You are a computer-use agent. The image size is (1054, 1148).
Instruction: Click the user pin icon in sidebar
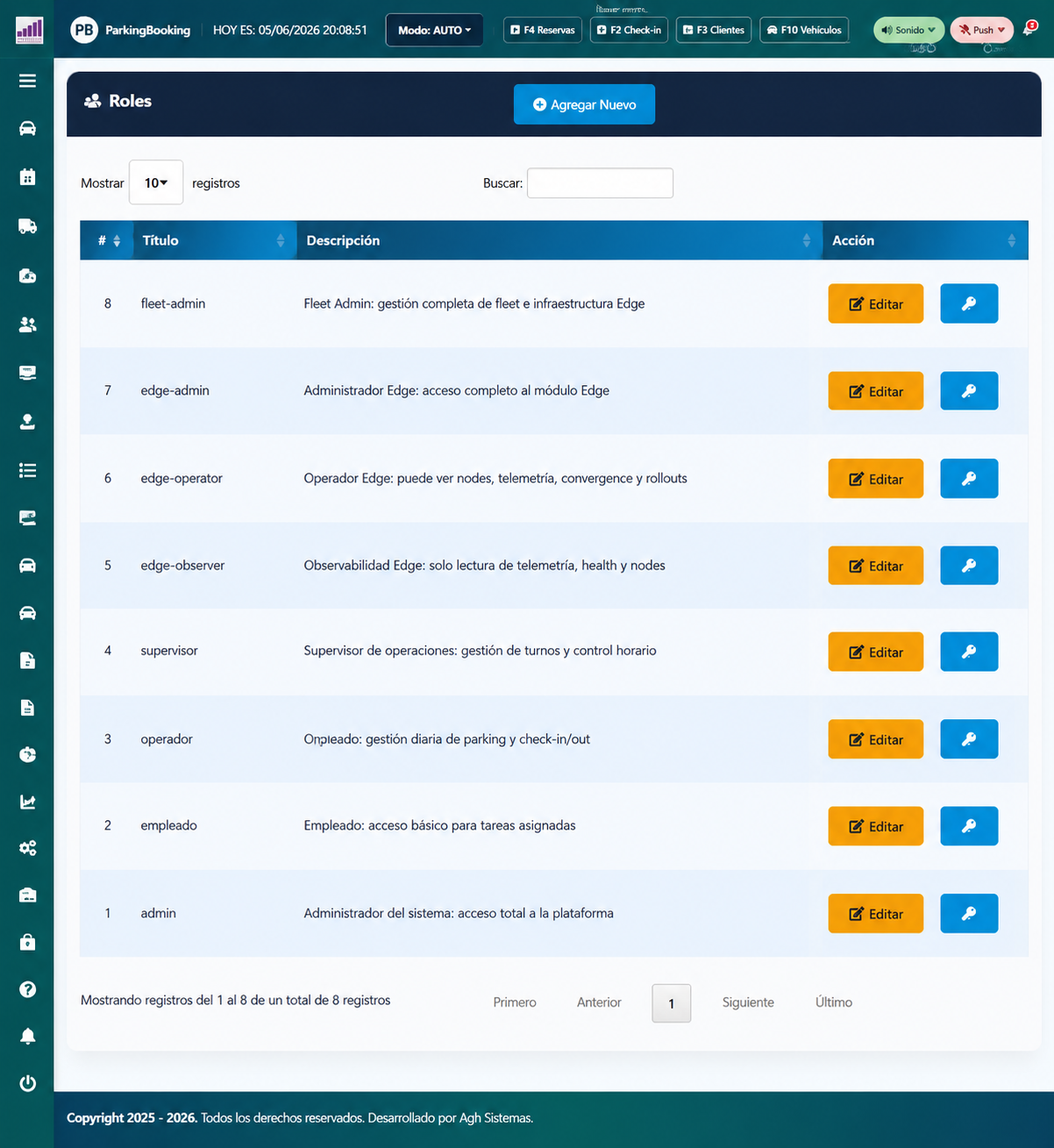(27, 422)
